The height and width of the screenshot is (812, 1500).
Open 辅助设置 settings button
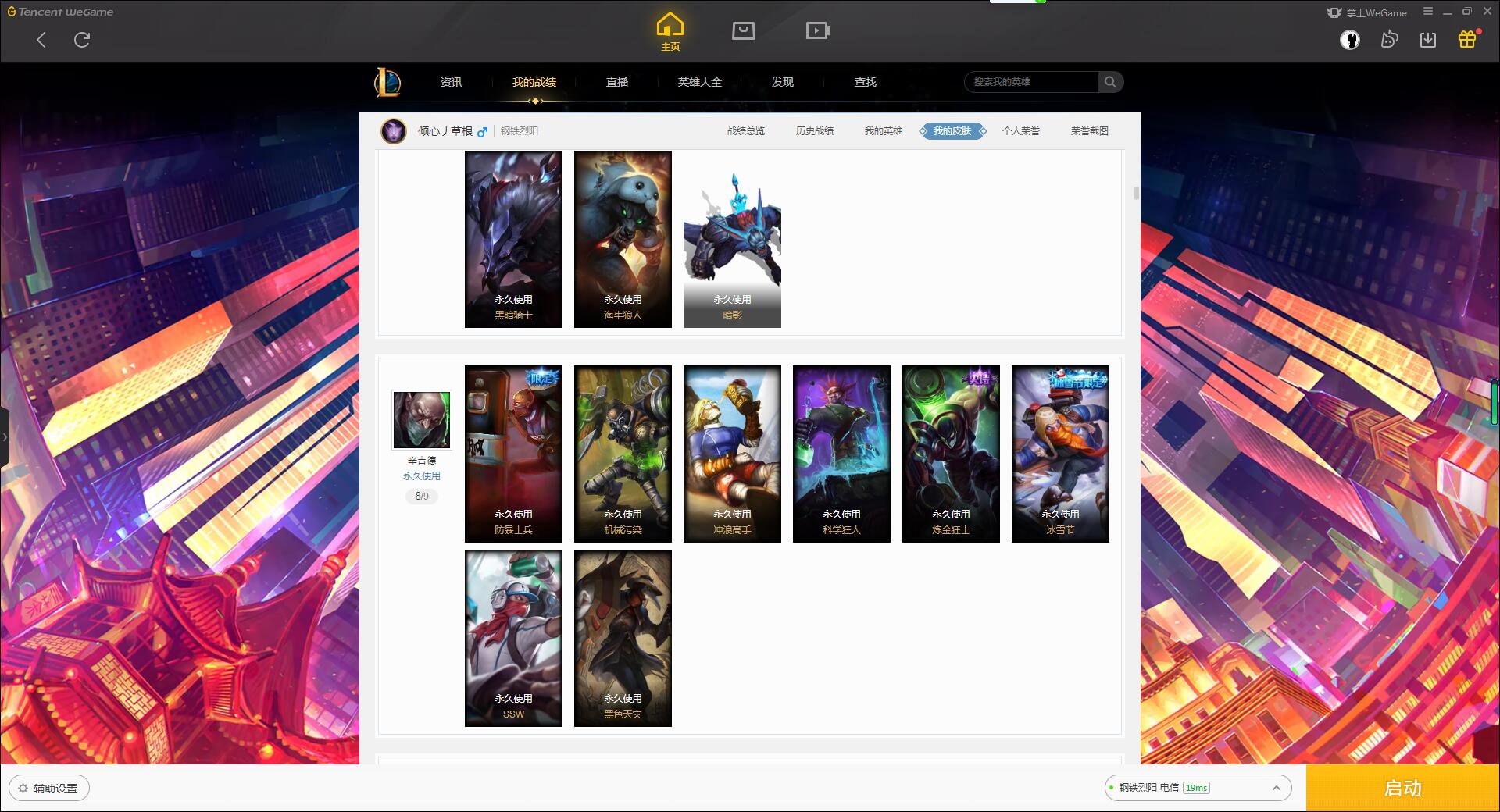coord(49,789)
